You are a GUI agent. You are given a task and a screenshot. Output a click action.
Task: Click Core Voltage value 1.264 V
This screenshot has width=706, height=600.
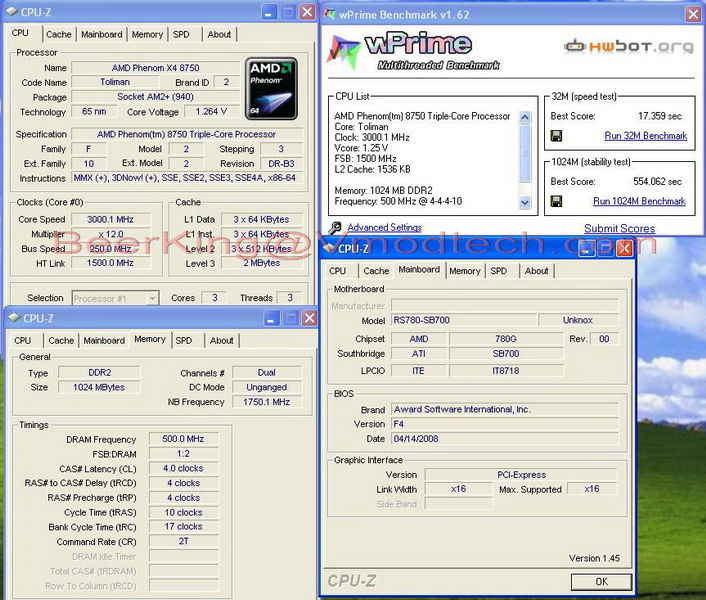point(211,112)
